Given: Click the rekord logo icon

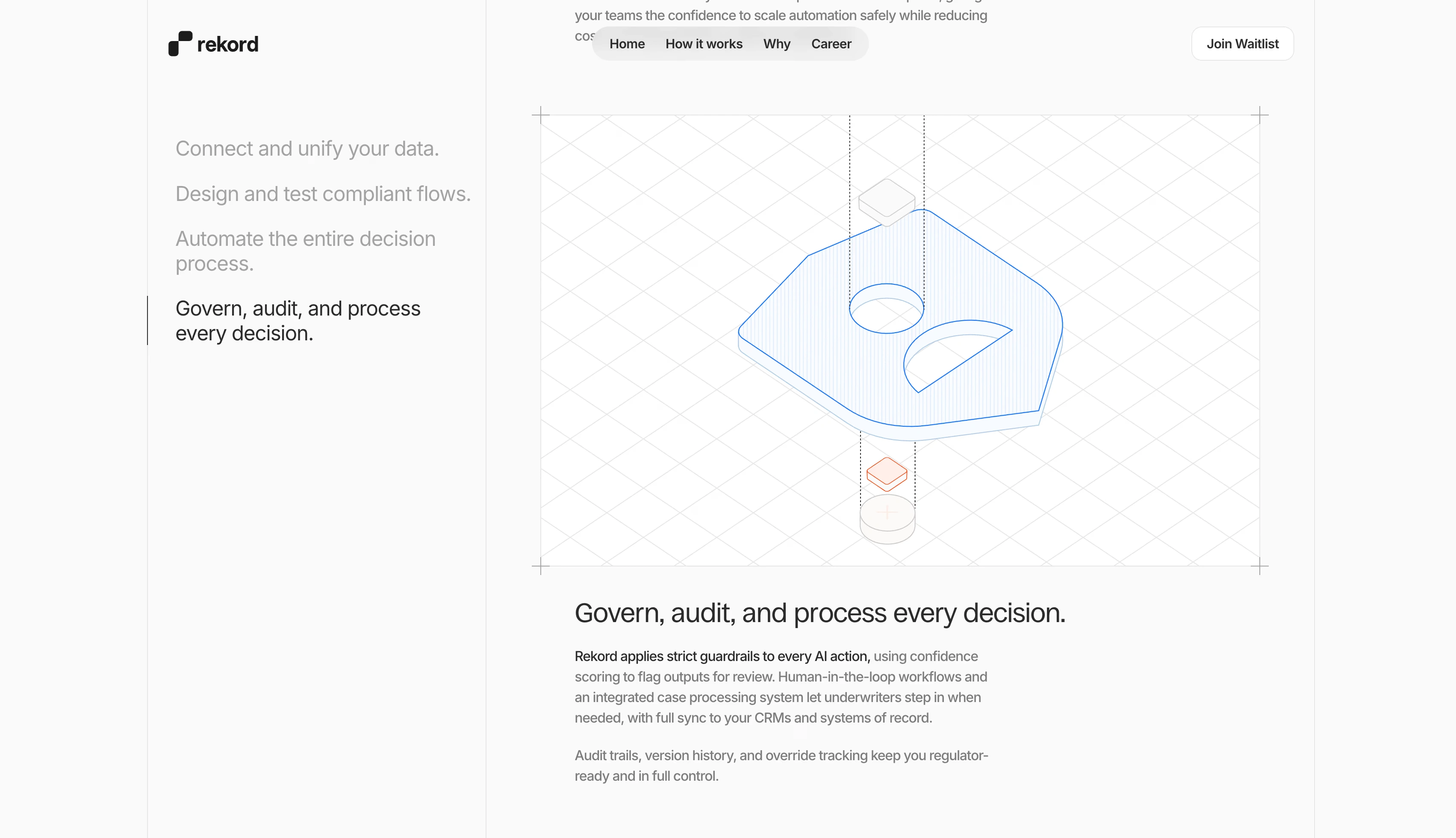Looking at the screenshot, I should tap(180, 44).
